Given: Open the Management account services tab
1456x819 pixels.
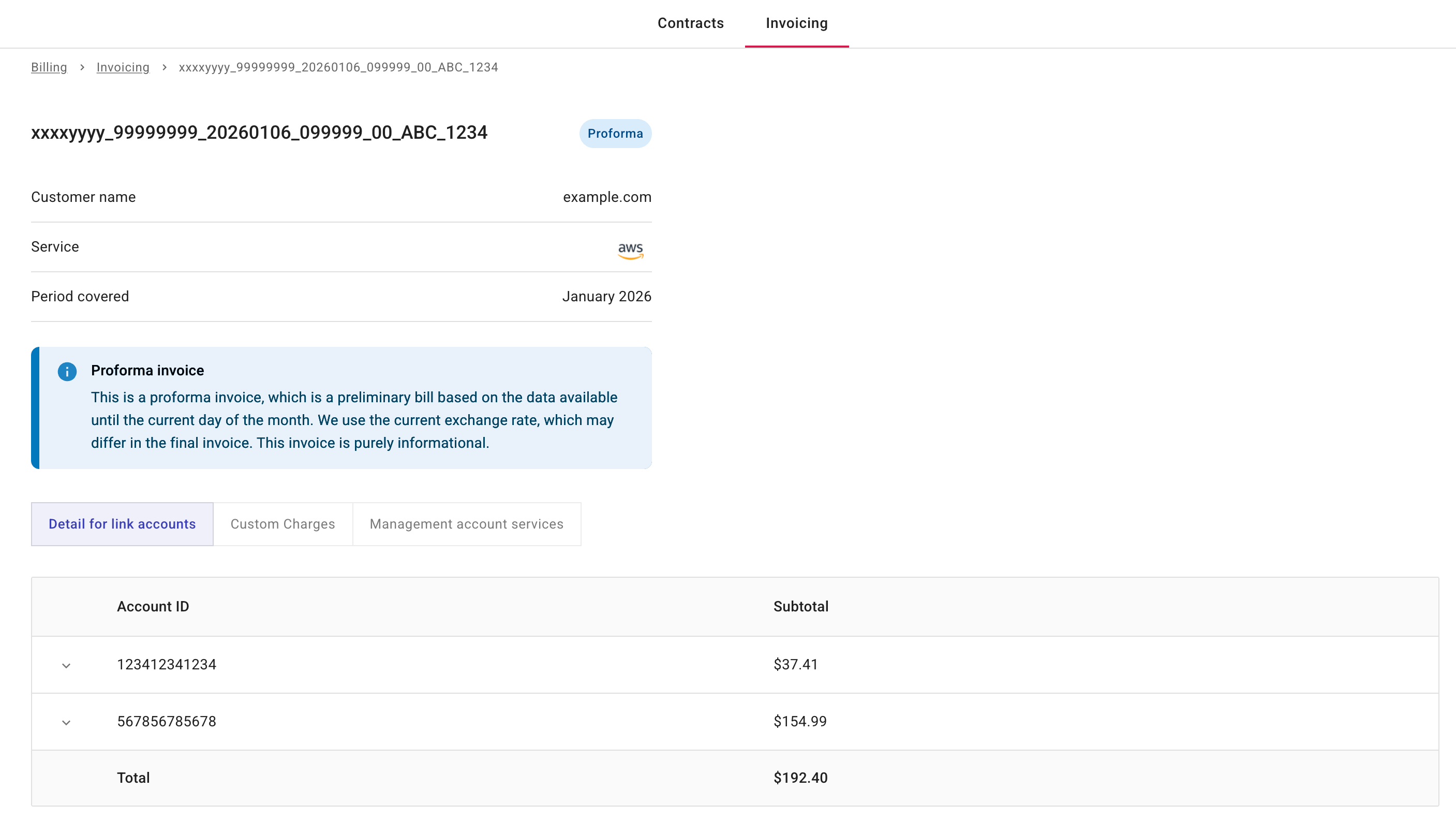Looking at the screenshot, I should (466, 524).
